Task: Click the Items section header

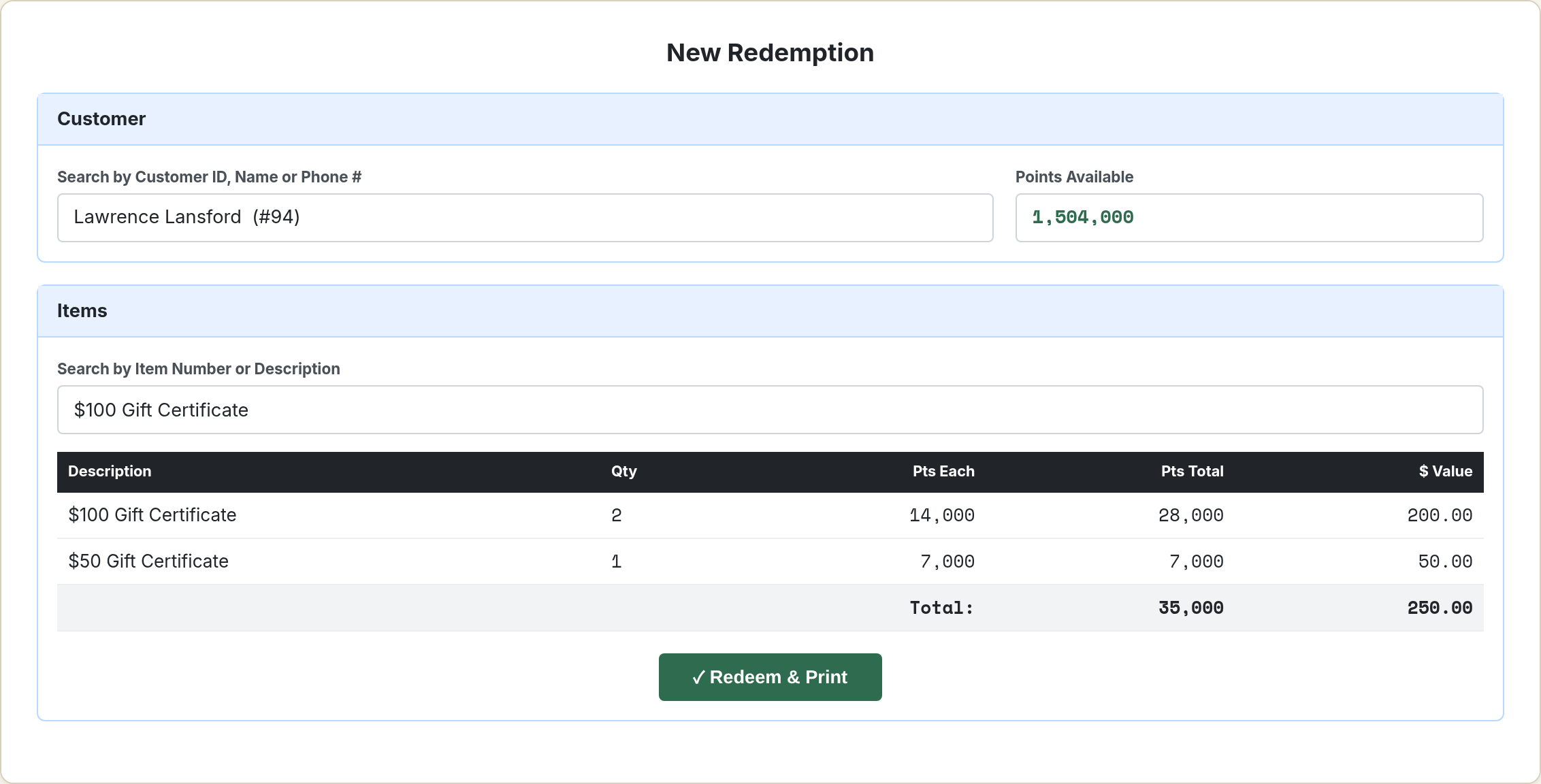Action: [770, 311]
